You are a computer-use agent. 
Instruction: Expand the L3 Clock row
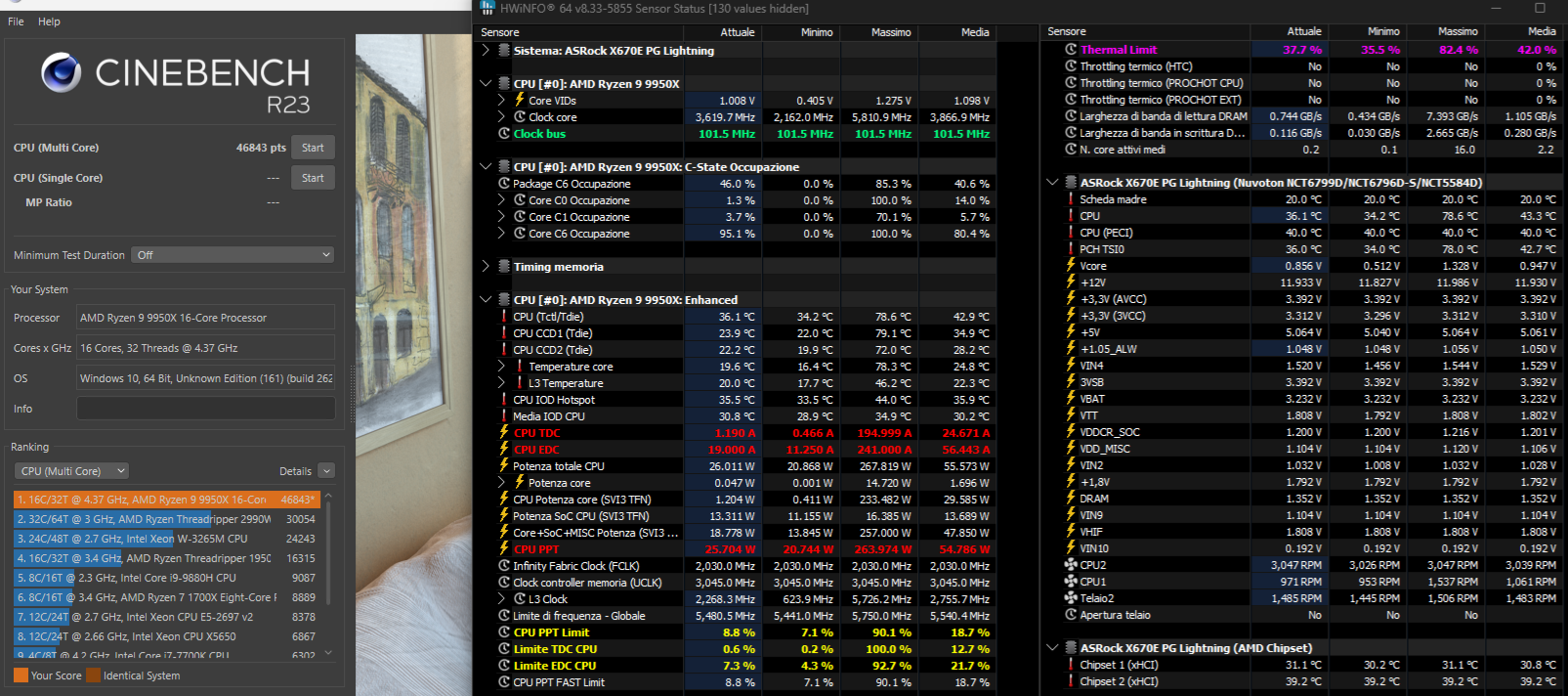pyautogui.click(x=501, y=599)
